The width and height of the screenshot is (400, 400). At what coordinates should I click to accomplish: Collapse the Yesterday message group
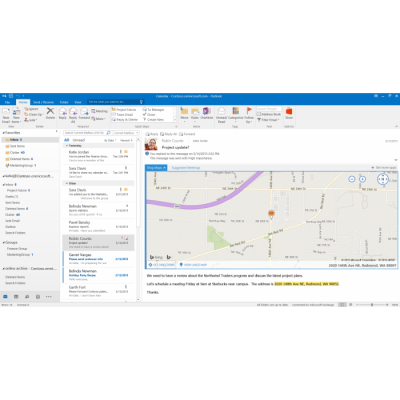pyautogui.click(x=67, y=146)
